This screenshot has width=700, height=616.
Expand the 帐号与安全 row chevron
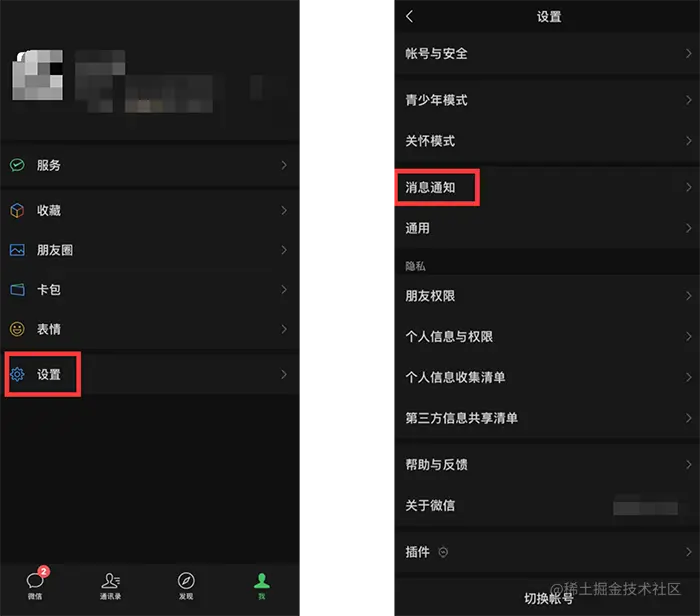click(688, 54)
